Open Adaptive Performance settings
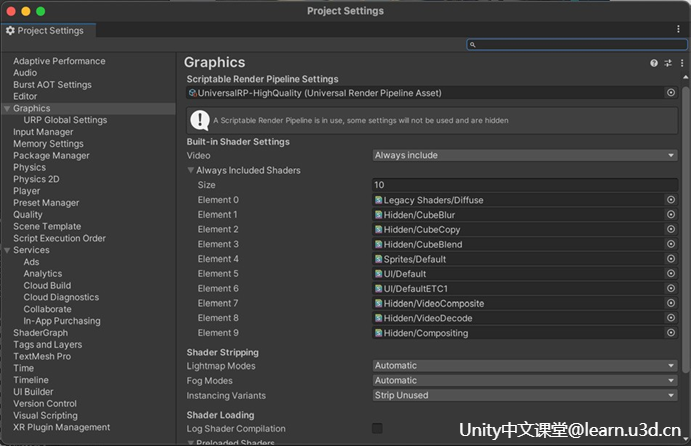 (59, 61)
